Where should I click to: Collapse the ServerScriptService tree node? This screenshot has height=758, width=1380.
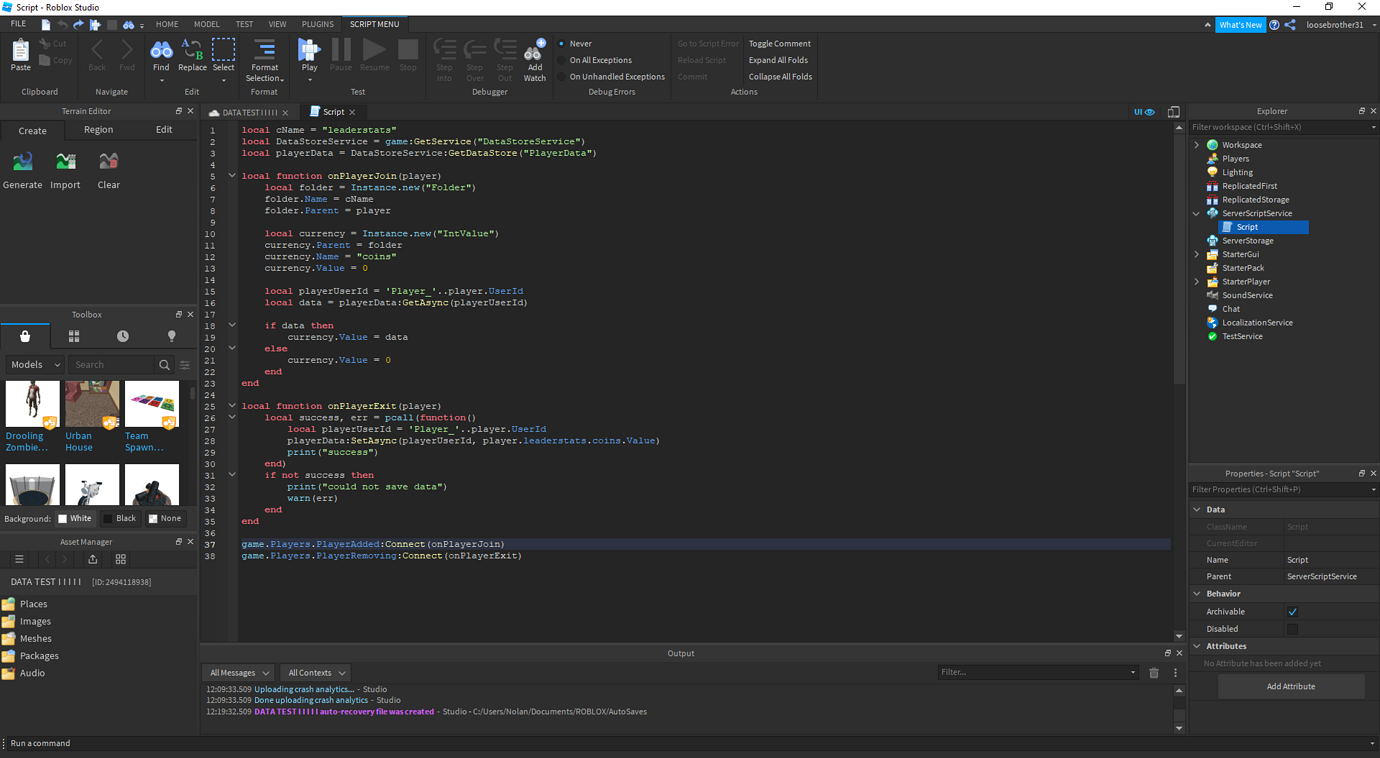pos(1196,213)
